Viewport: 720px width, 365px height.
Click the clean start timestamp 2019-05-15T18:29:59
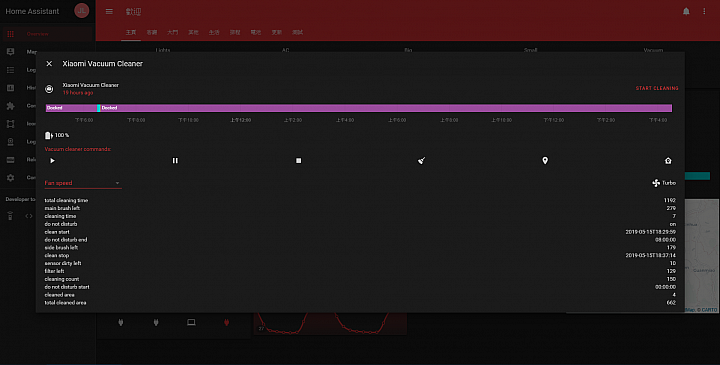tap(651, 232)
